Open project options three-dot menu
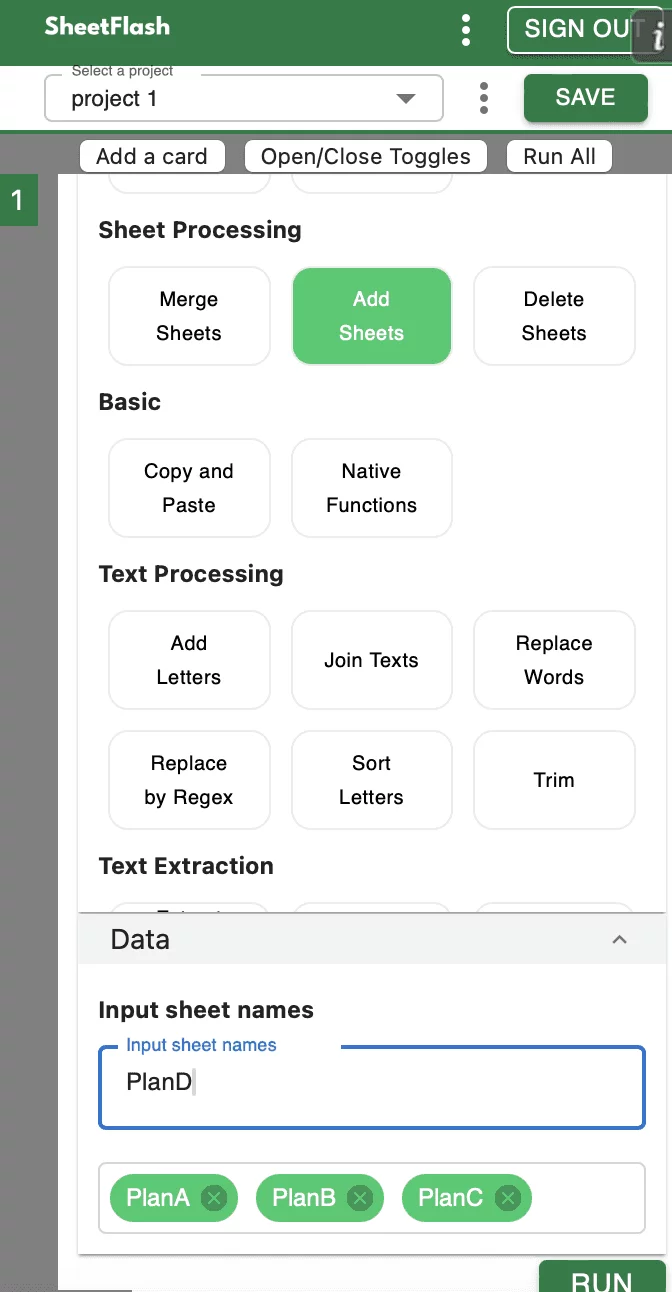672x1292 pixels. click(484, 98)
